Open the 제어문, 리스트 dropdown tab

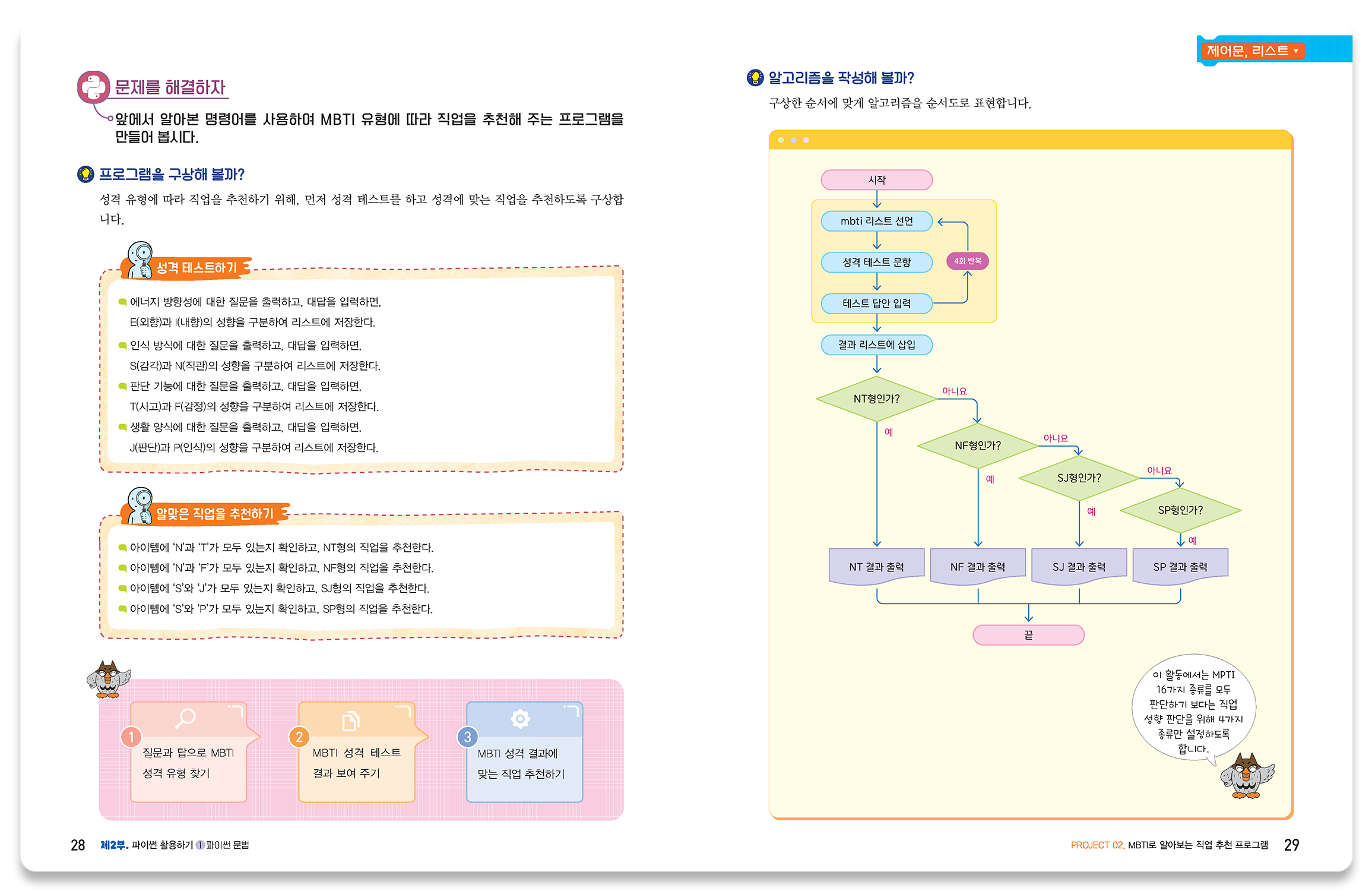pyautogui.click(x=1251, y=51)
